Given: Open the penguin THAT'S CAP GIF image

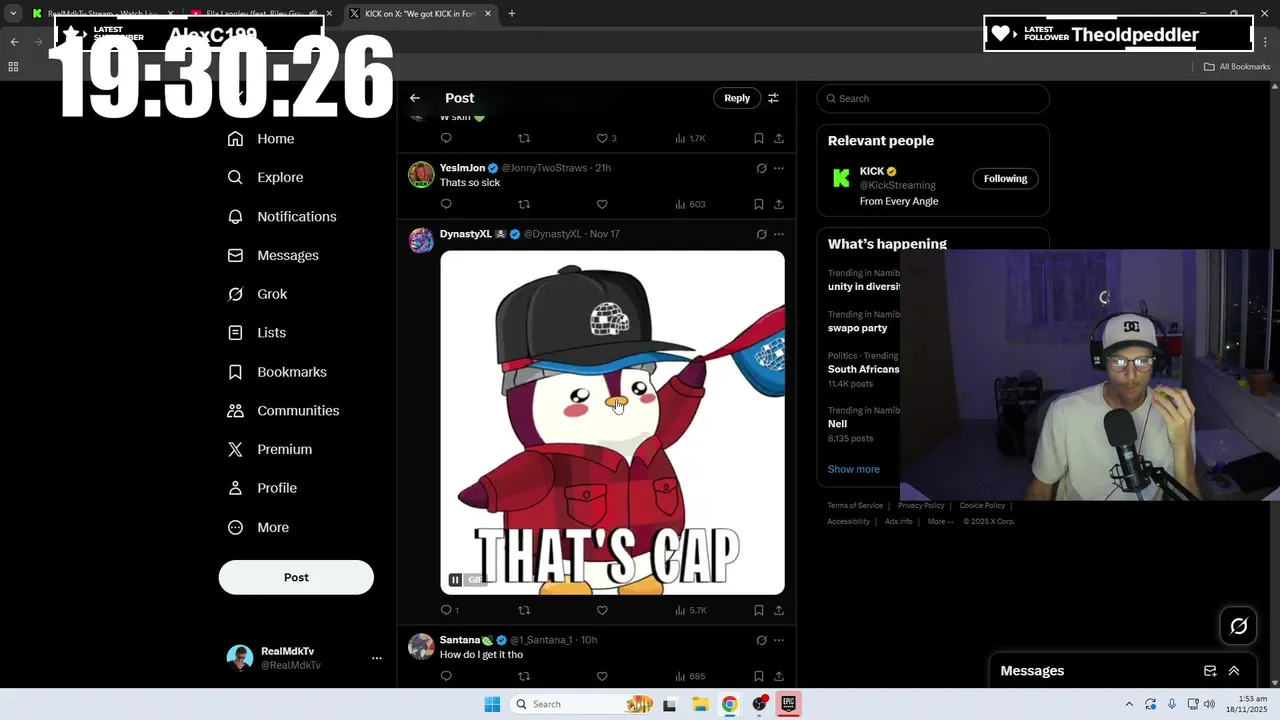Looking at the screenshot, I should coord(612,422).
